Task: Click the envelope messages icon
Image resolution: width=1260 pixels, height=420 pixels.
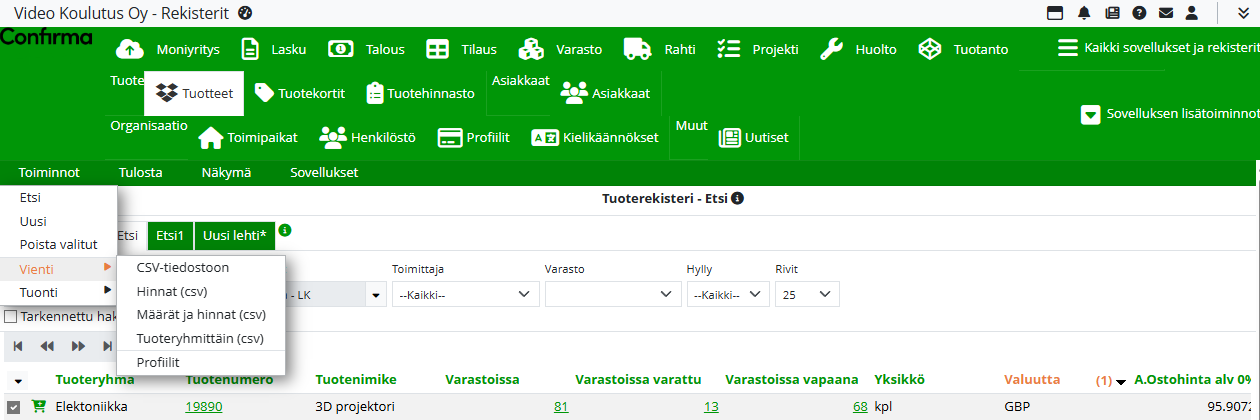Action: point(1165,13)
